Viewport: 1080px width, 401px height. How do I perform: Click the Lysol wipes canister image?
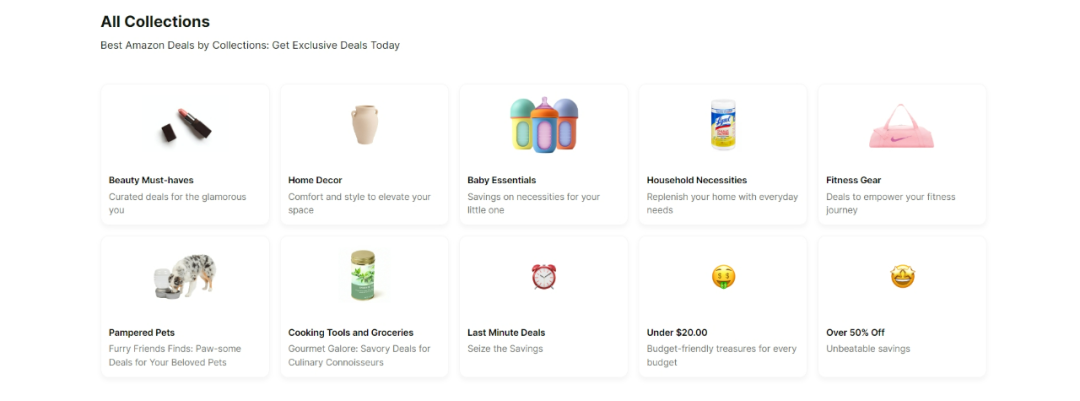[723, 125]
